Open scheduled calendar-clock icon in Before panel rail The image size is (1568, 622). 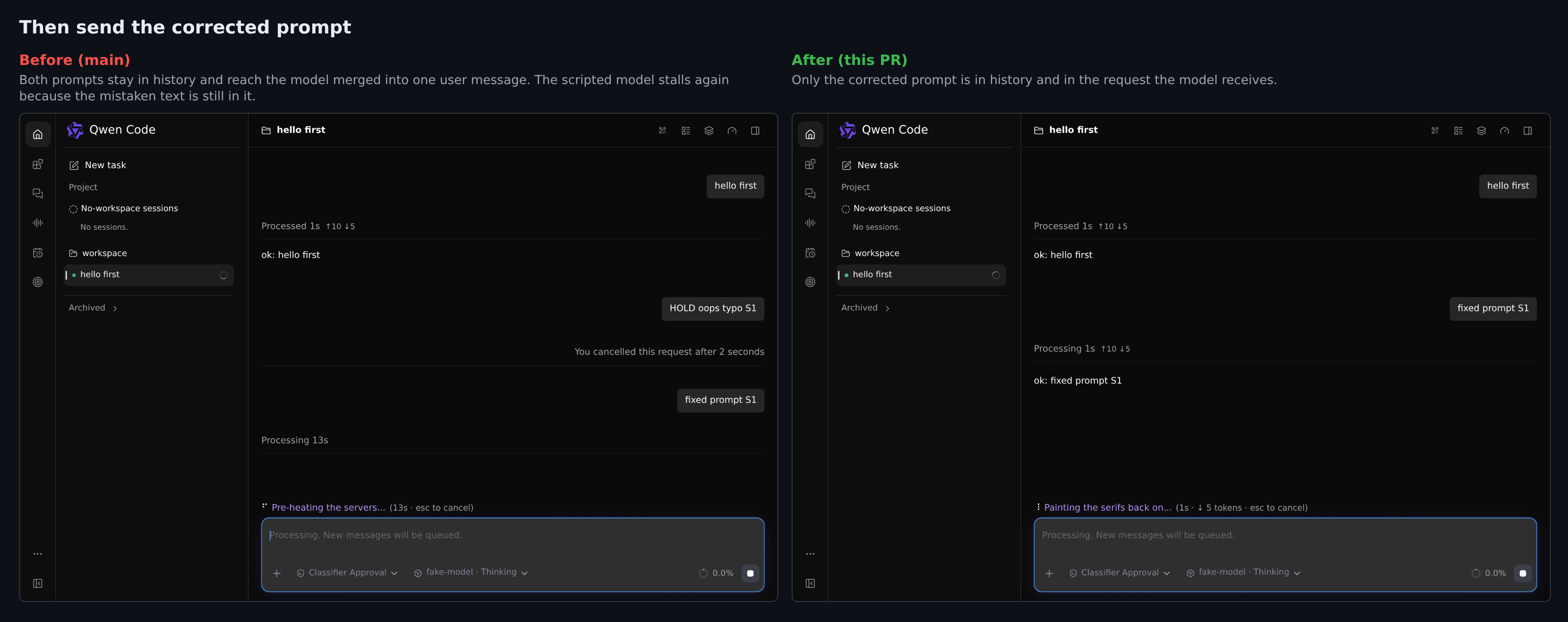pos(38,253)
